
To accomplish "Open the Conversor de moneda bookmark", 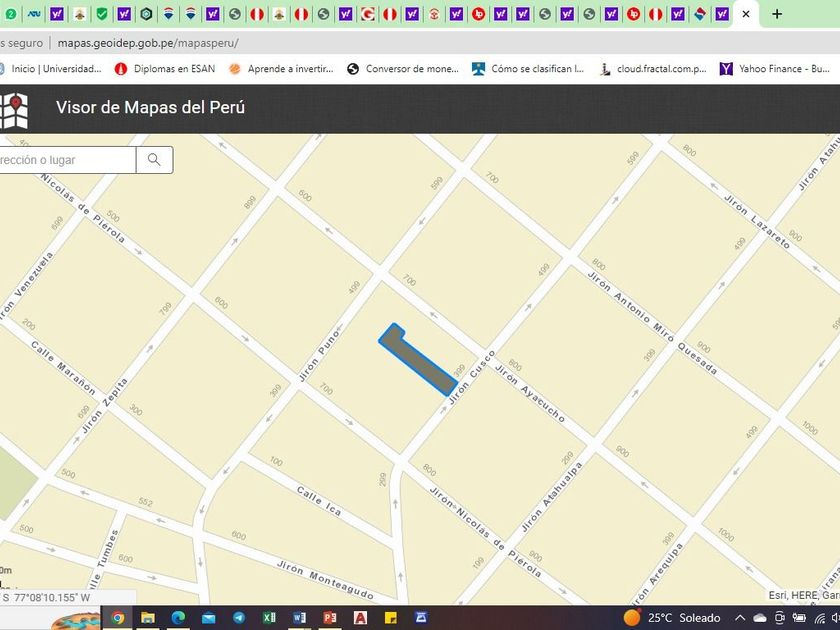I will [x=403, y=69].
